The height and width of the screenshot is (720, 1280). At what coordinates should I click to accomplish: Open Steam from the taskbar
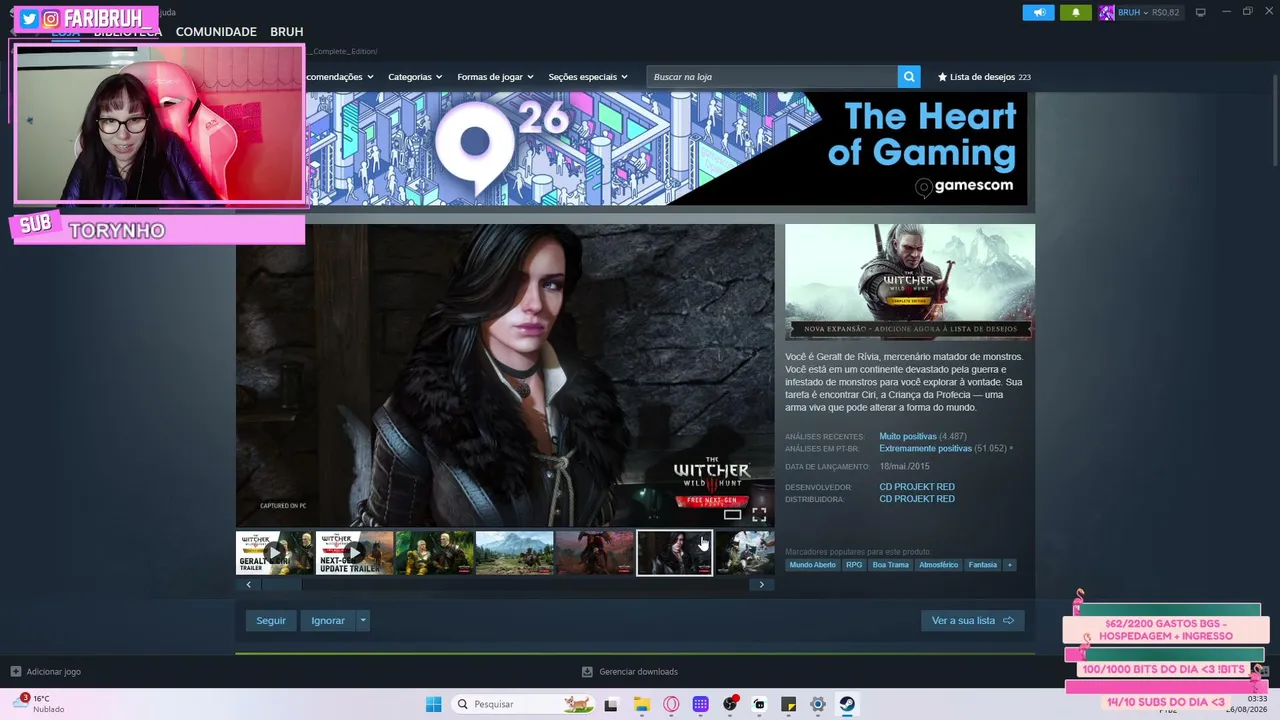[x=847, y=704]
